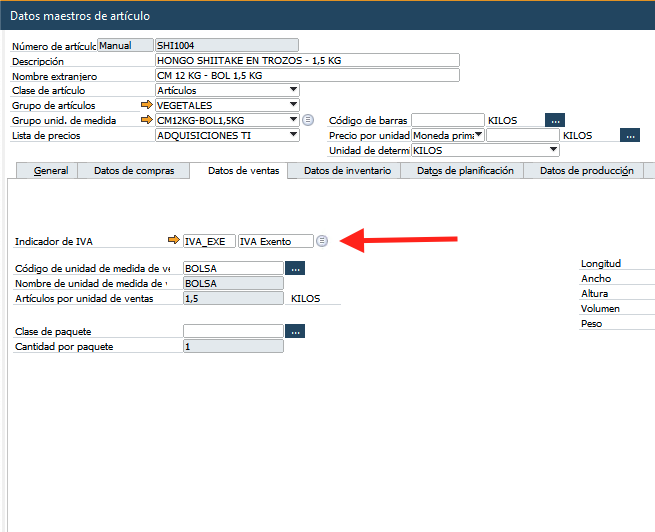The height and width of the screenshot is (532, 655).
Task: Open the ellipsis button next to Precio por unidad
Action: coord(629,135)
